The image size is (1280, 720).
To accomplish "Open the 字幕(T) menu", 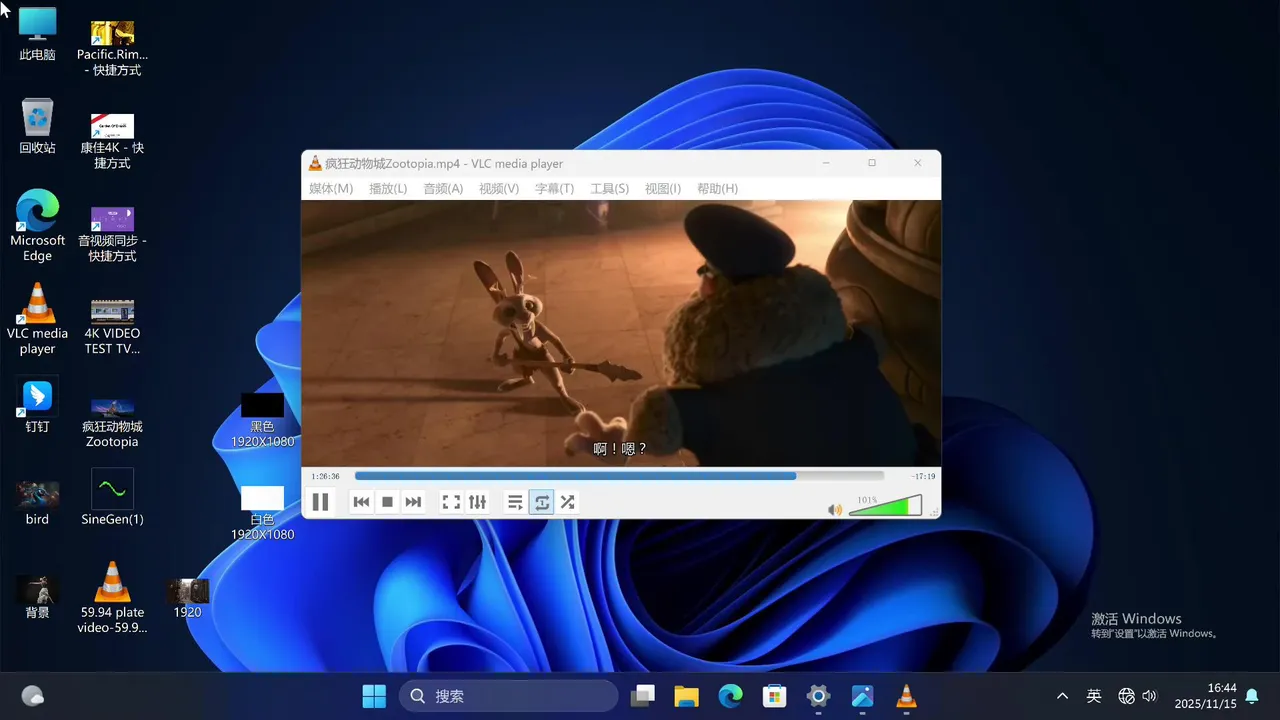I will click(554, 188).
